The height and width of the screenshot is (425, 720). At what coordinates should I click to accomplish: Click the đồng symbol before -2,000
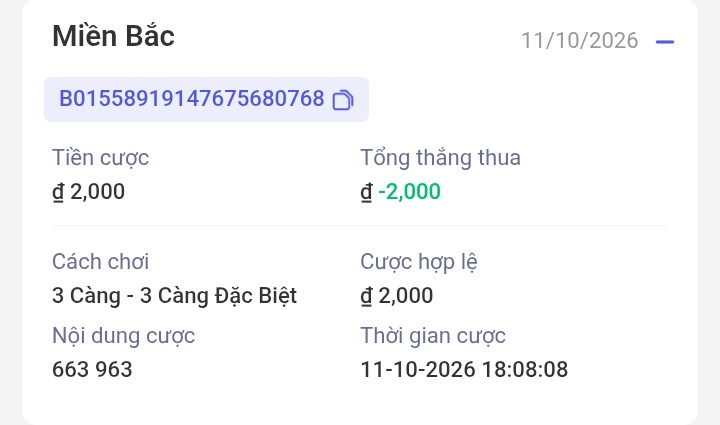coord(366,192)
